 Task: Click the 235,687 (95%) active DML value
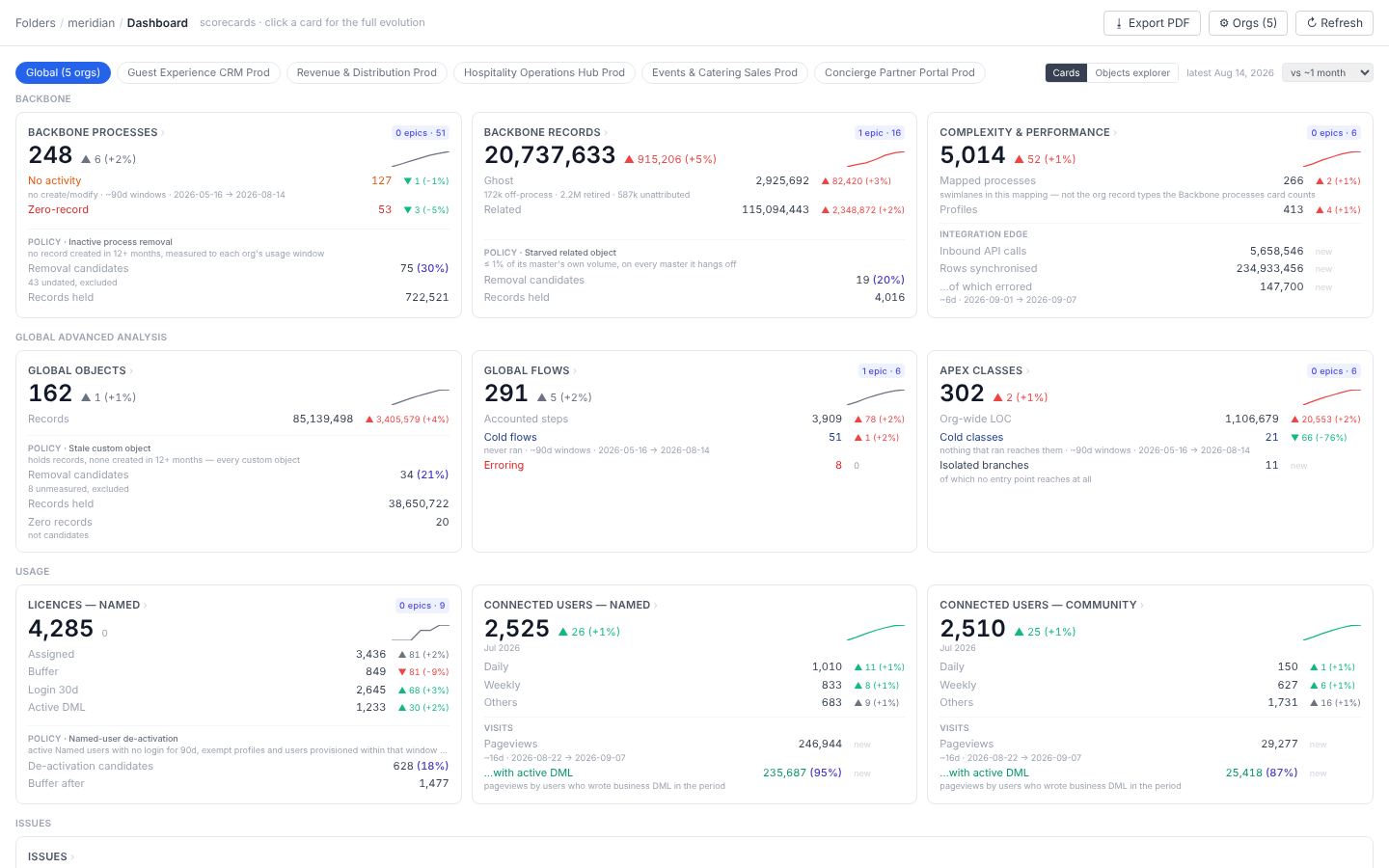tap(803, 773)
